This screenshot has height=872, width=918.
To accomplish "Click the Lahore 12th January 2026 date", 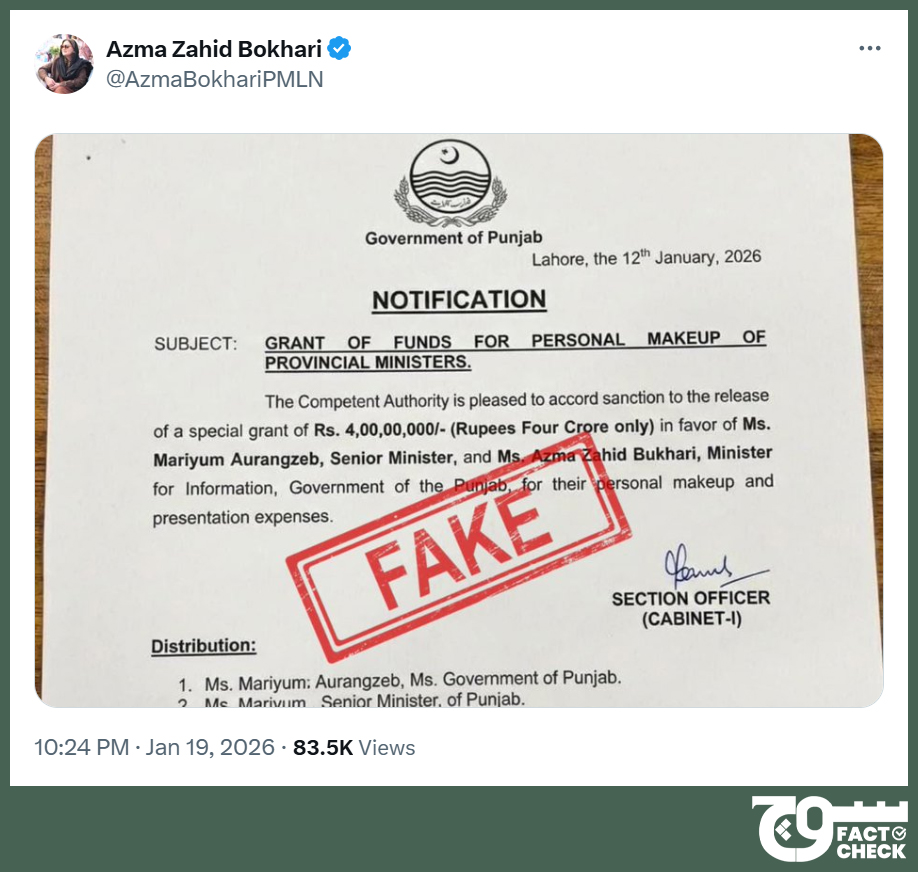I will (646, 258).
